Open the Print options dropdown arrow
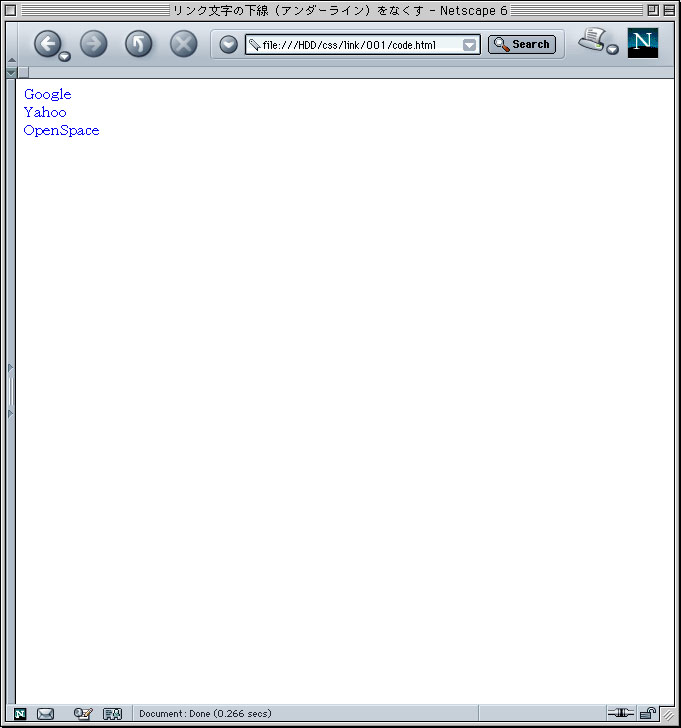 point(613,49)
